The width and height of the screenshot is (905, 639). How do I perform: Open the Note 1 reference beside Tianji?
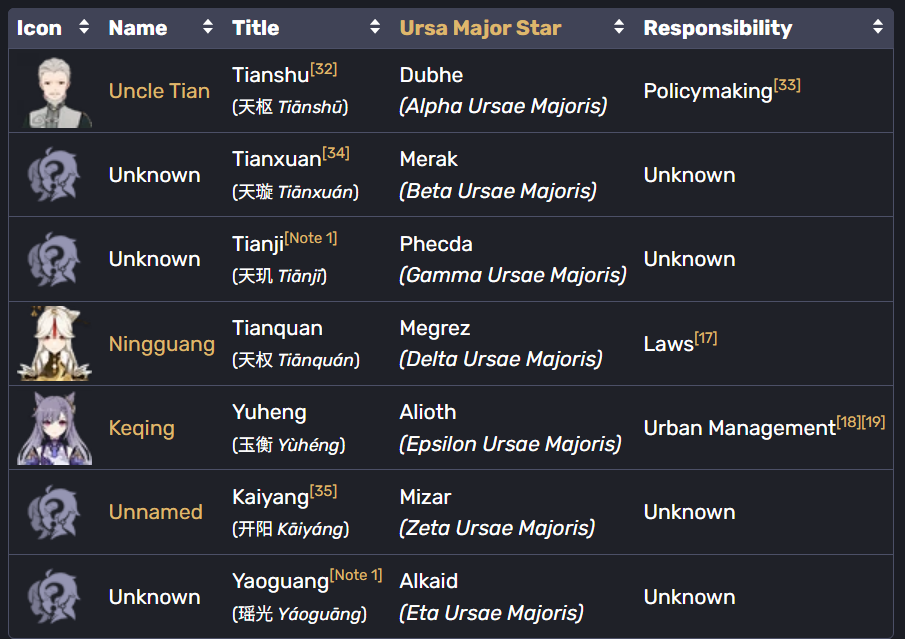click(x=310, y=238)
